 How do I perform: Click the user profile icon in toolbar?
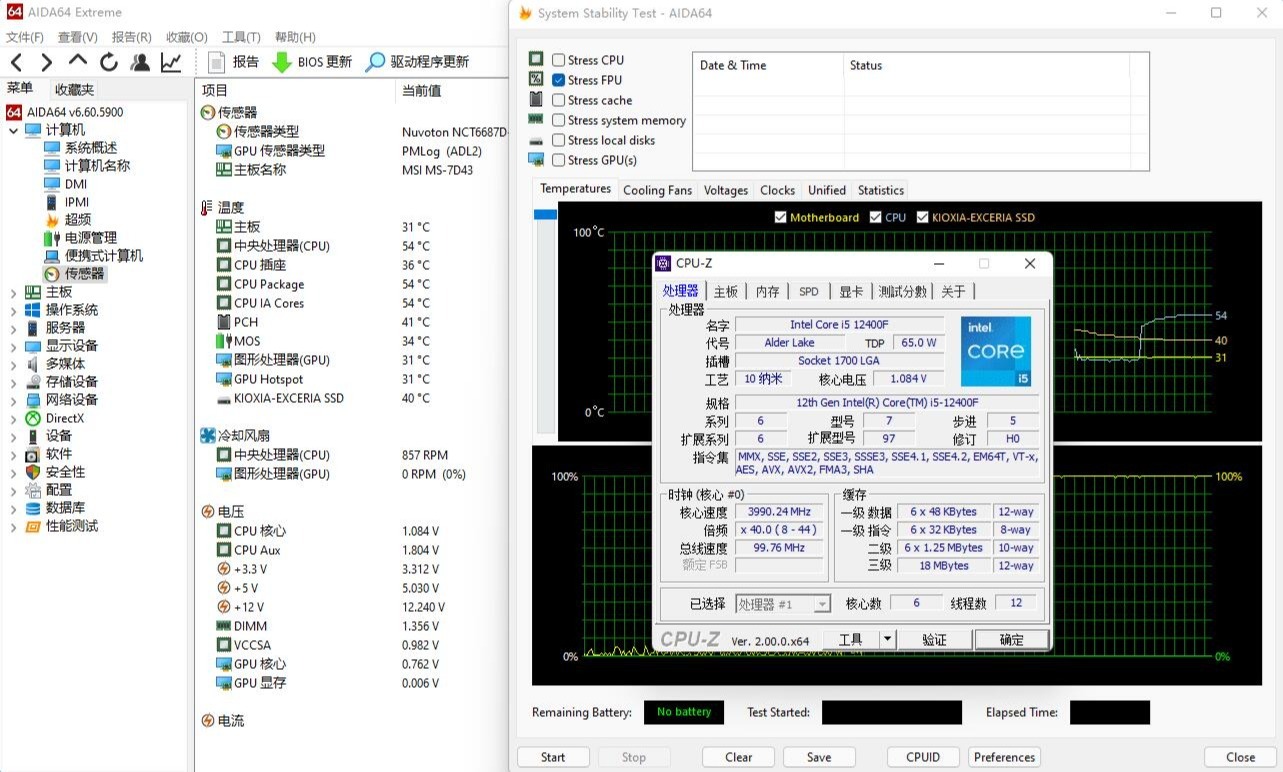point(140,62)
